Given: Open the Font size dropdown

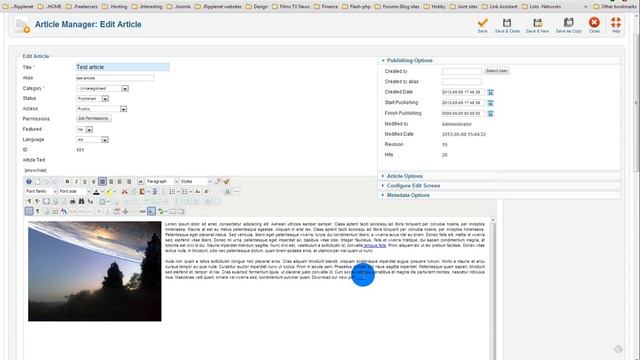Looking at the screenshot, I should (74, 191).
